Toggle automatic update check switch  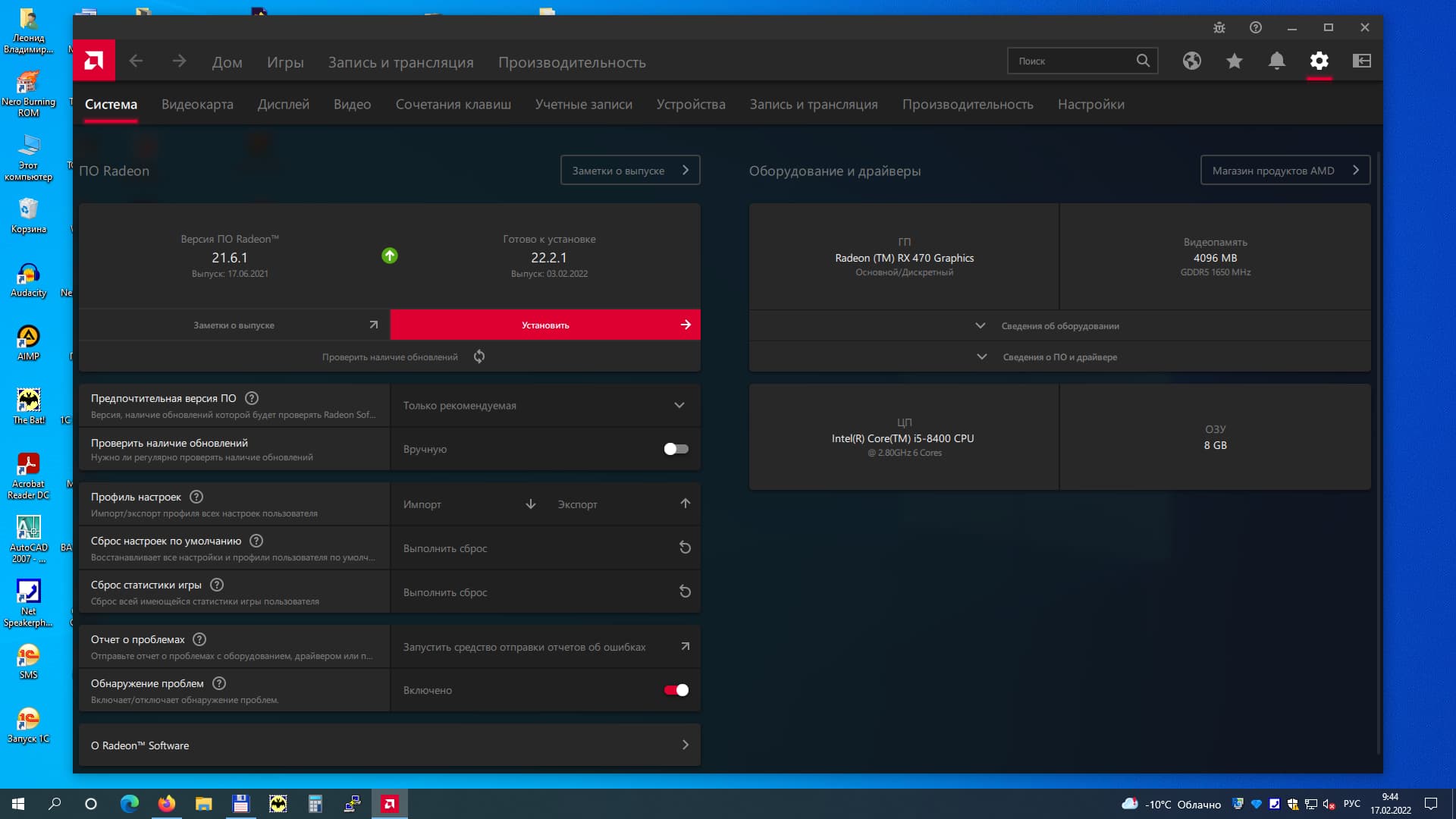coord(676,449)
